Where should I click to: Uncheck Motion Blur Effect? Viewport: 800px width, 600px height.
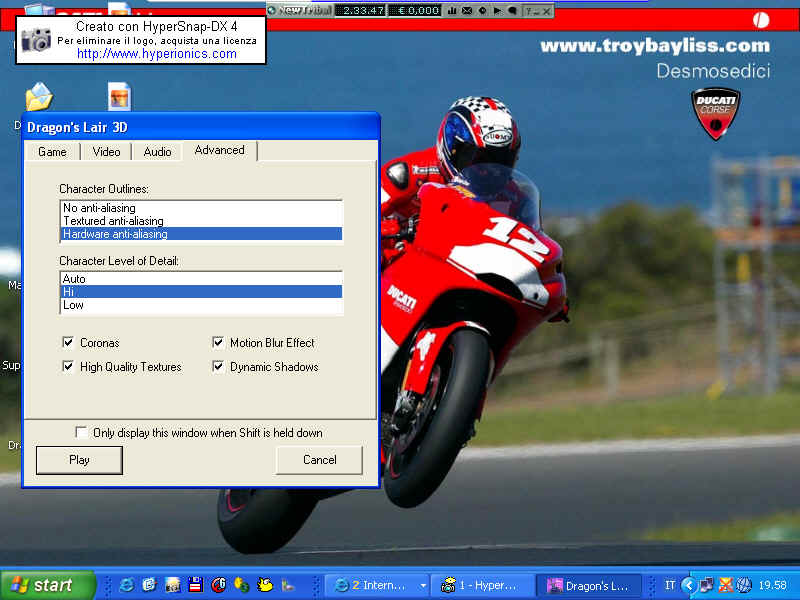[x=218, y=342]
